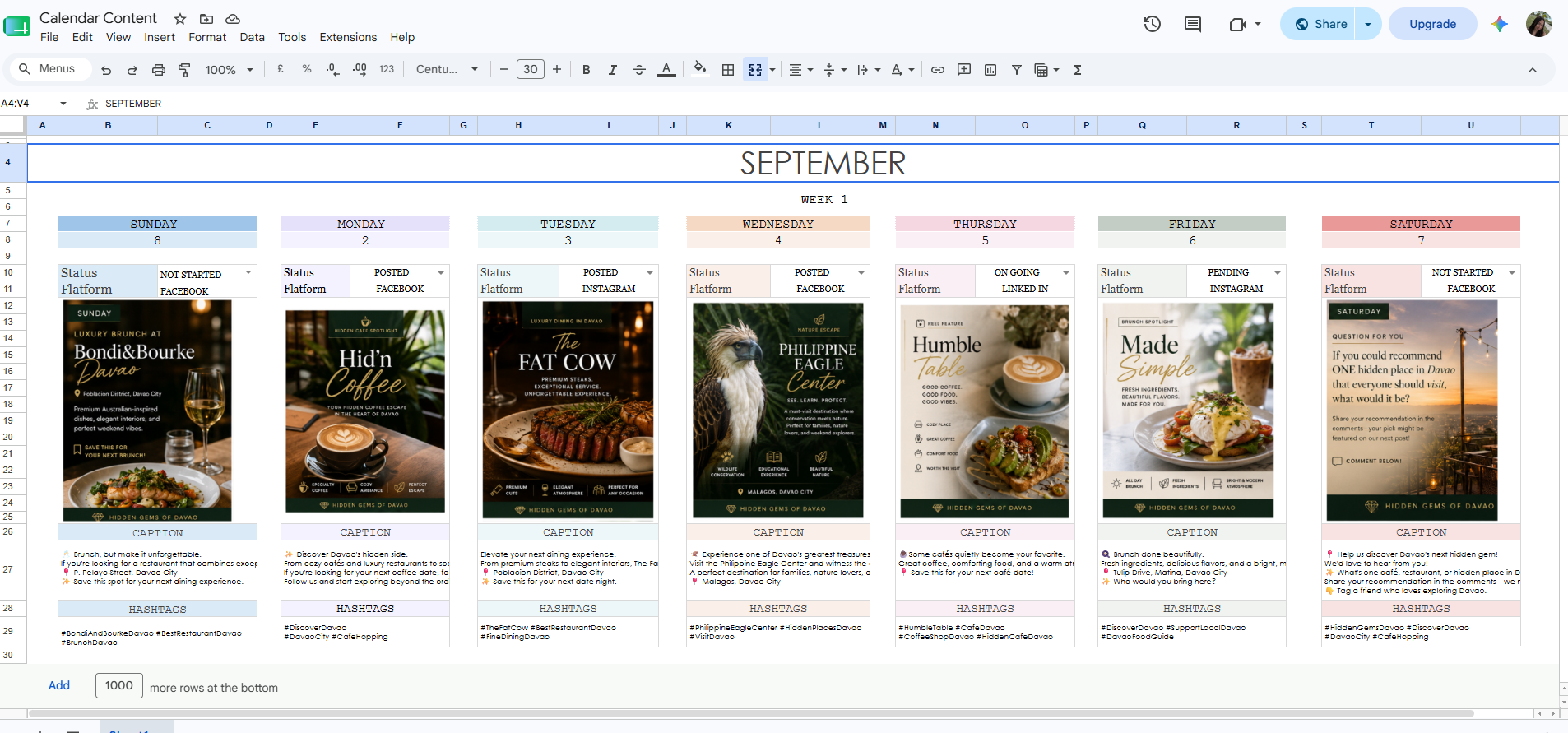
Task: Select the Hid'n Coffee post image
Action: pos(365,411)
